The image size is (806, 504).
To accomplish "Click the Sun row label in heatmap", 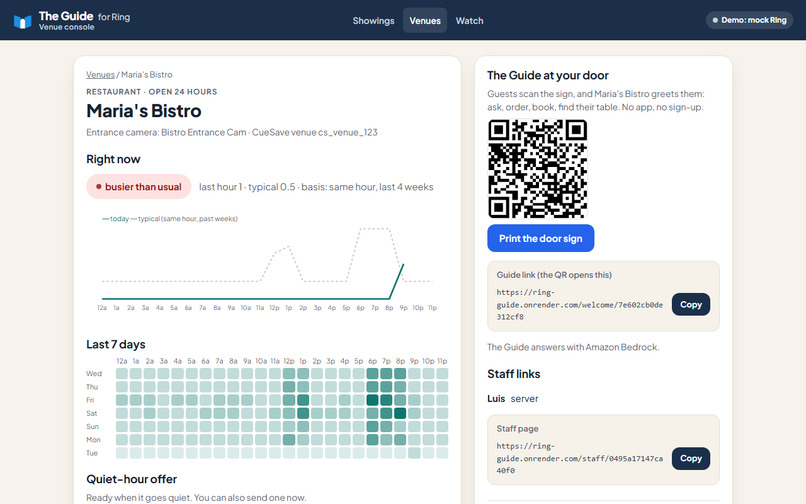I will (x=93, y=426).
